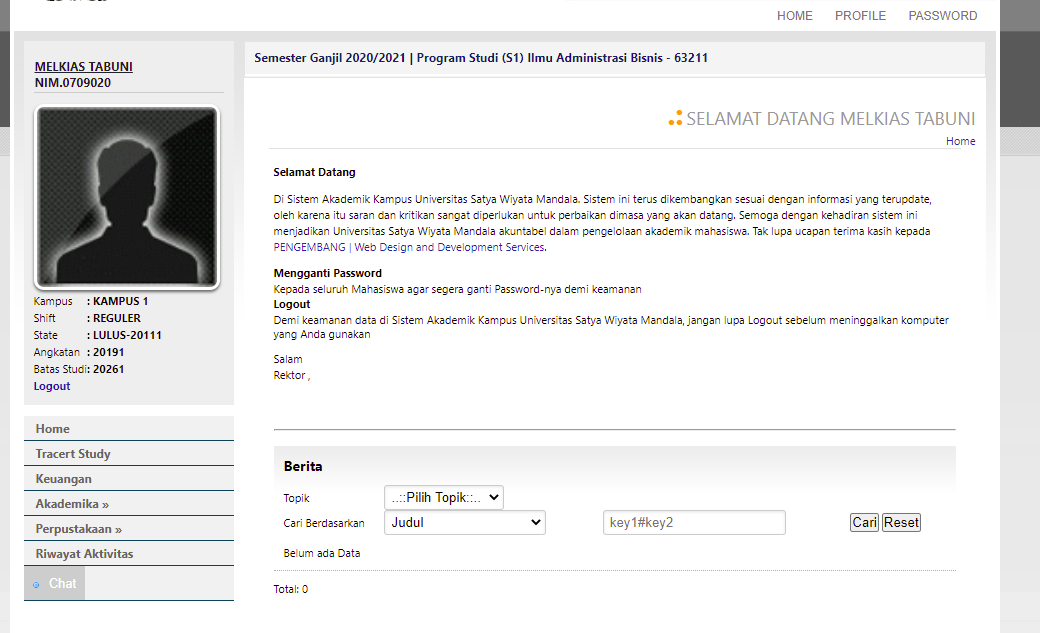Expand the Akademika submenu
1040x633 pixels.
click(72, 504)
